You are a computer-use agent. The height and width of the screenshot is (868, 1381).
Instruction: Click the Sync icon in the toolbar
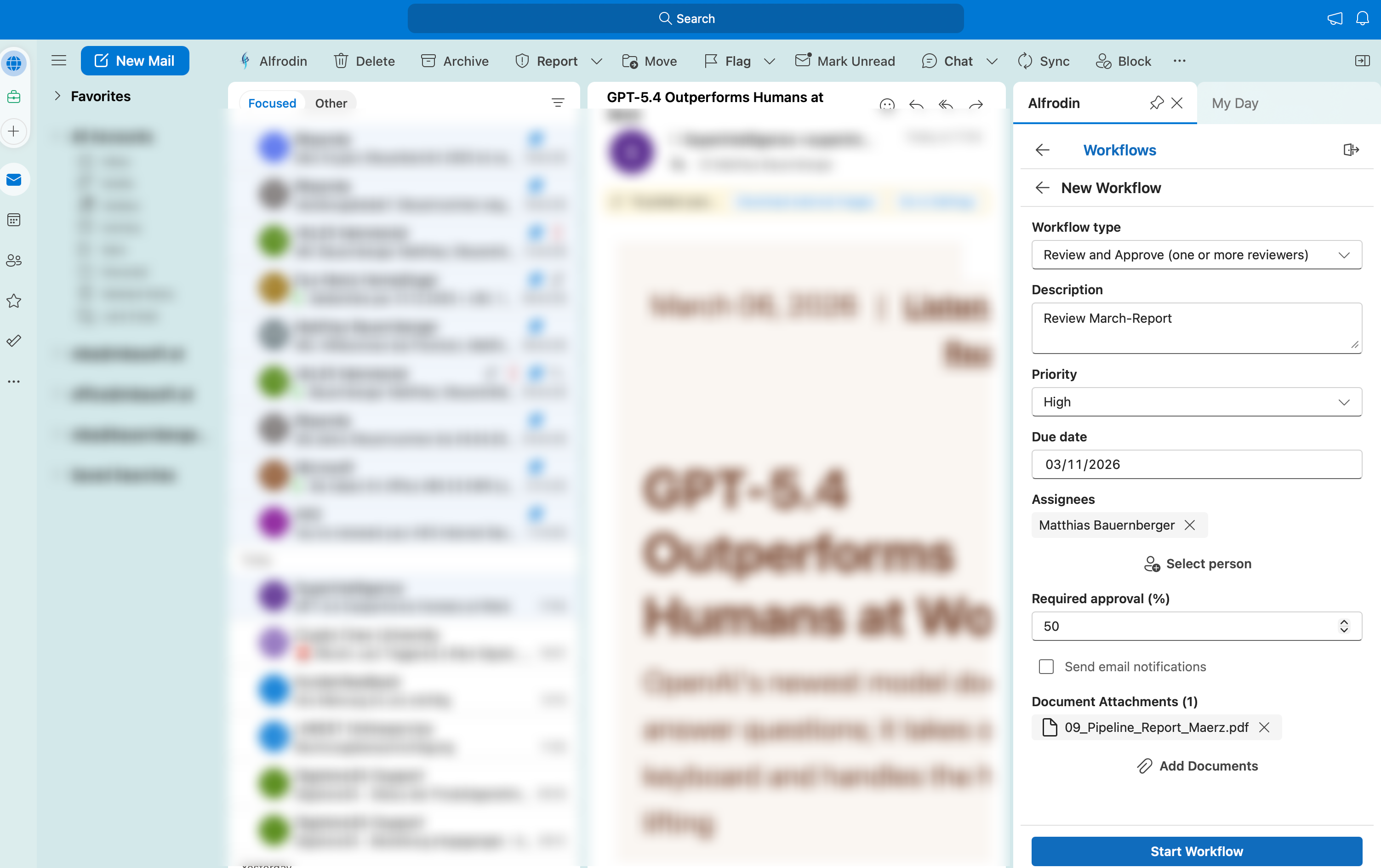tap(1026, 61)
